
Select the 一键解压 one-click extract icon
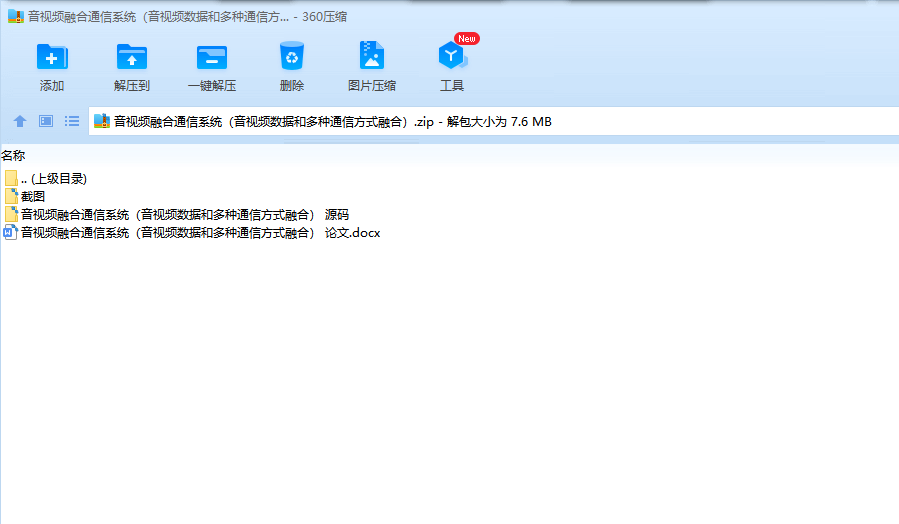(x=212, y=57)
